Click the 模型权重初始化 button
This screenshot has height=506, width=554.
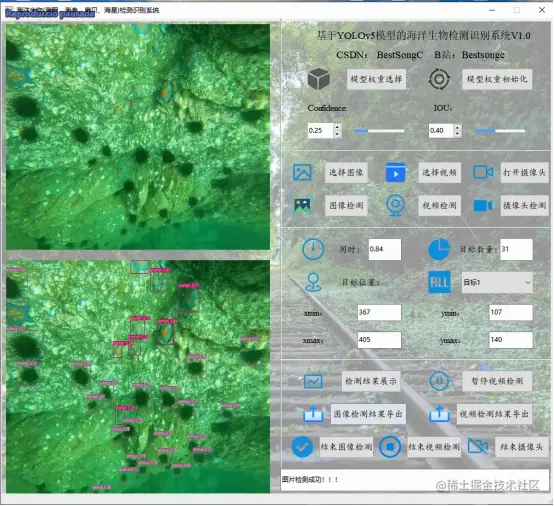(x=497, y=79)
